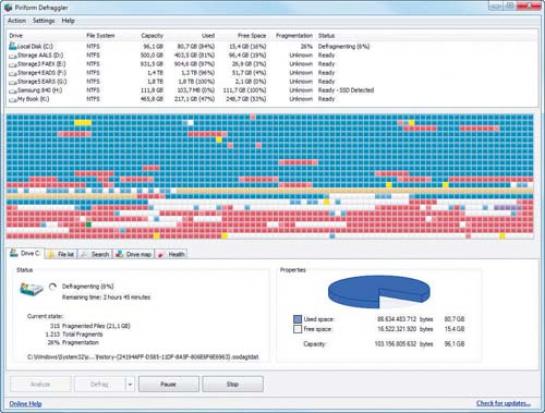This screenshot has width=545, height=413.
Task: Click the '500,0 GB' capacity value
Action: (152, 55)
